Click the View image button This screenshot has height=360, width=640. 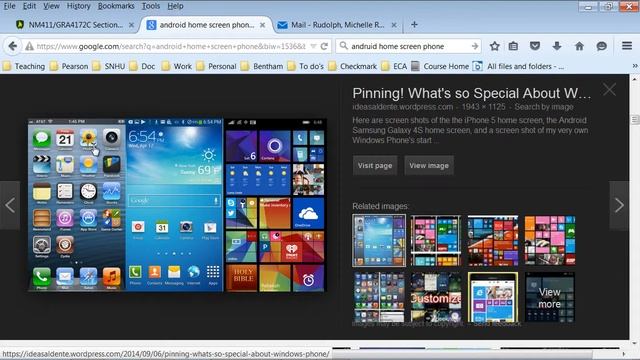click(429, 165)
